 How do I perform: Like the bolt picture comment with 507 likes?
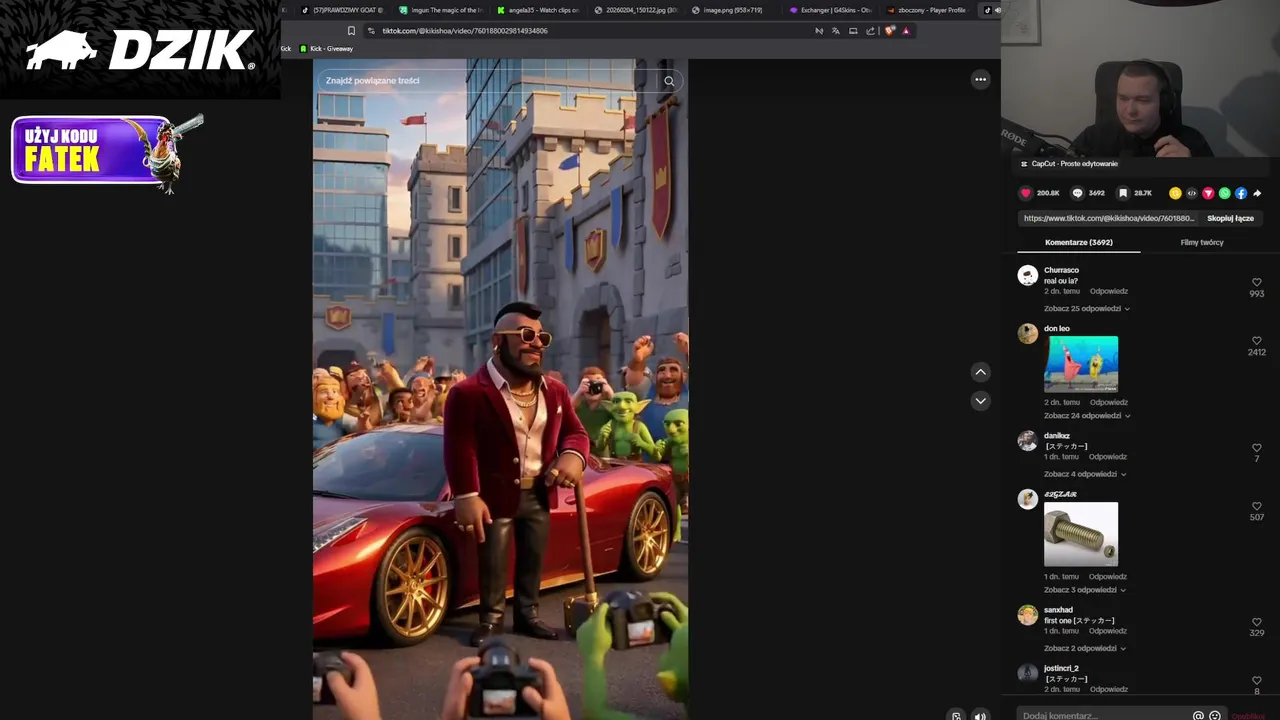pyautogui.click(x=1257, y=506)
